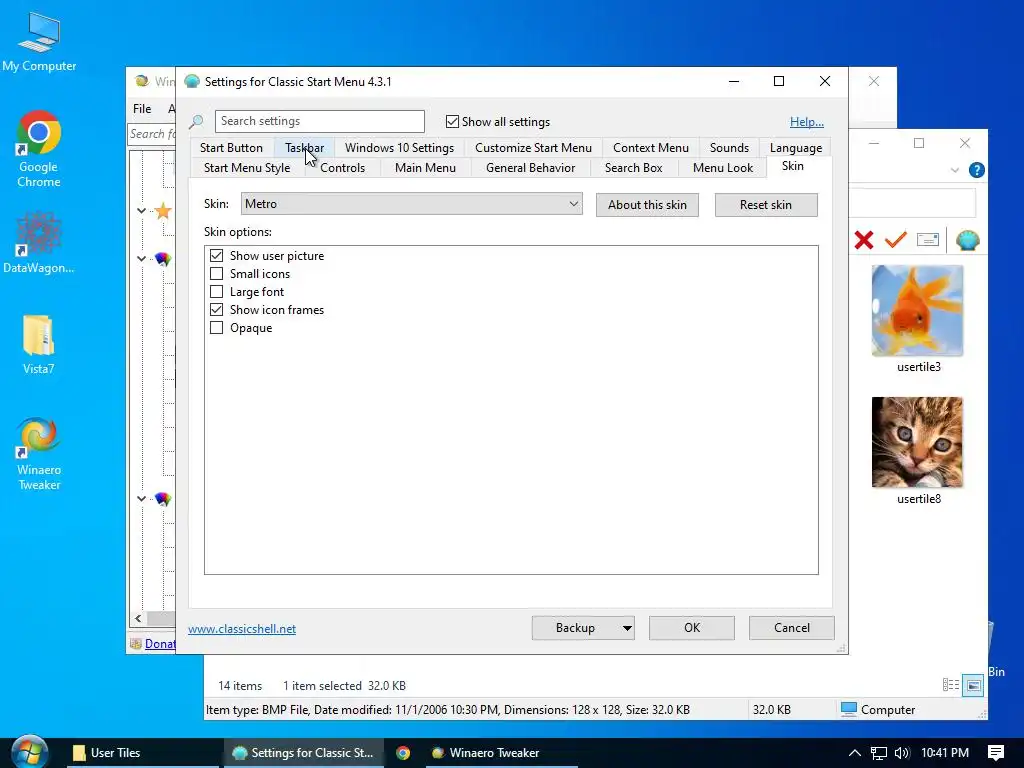
Task: Show hidden tray icons chevron
Action: [854, 753]
